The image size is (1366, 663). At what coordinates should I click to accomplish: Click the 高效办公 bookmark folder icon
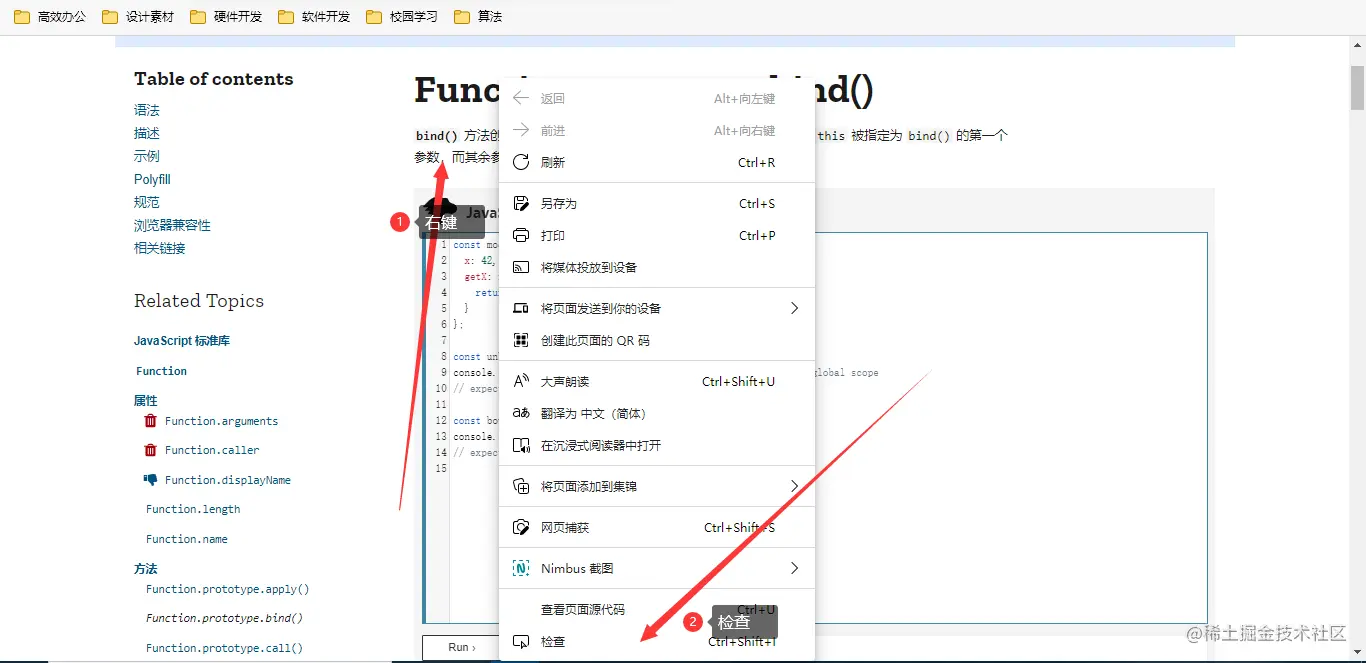21,17
